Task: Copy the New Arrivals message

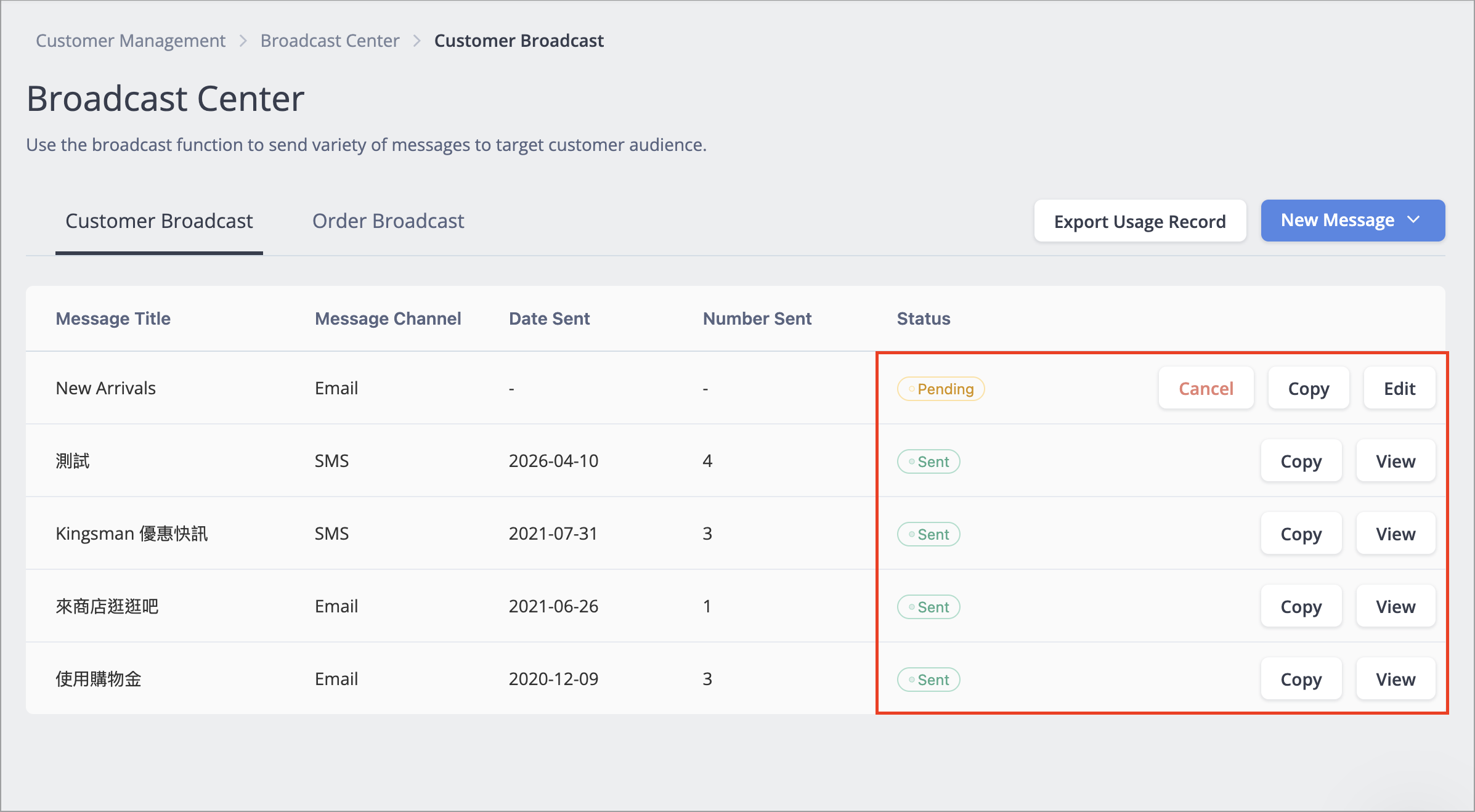Action: click(1309, 388)
